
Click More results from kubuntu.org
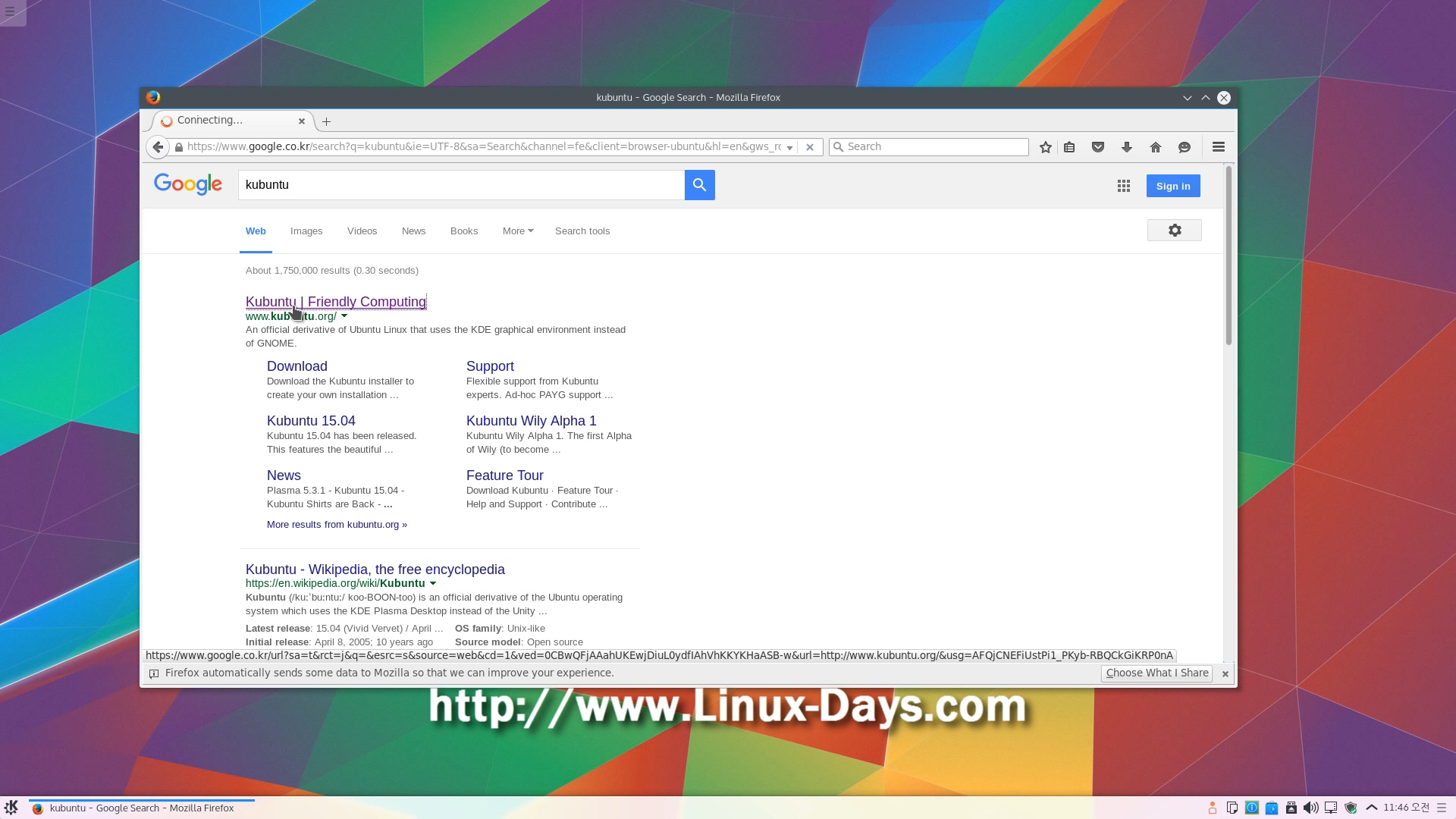coord(337,525)
